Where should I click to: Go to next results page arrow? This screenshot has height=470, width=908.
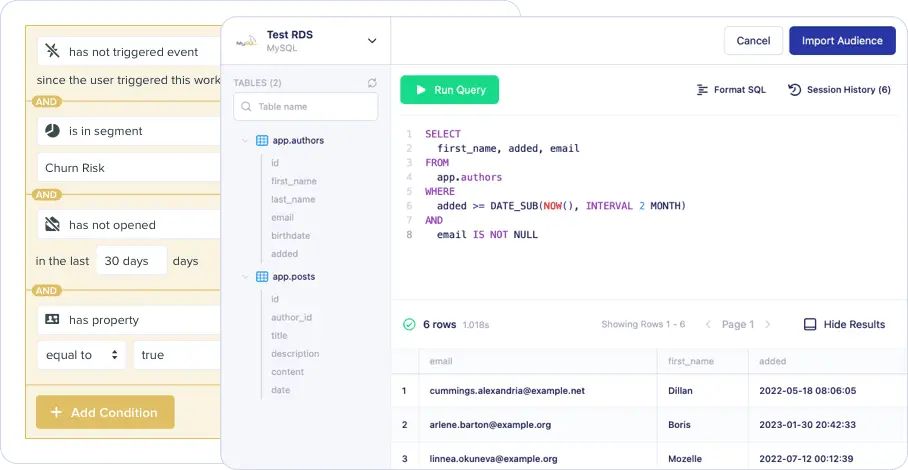(x=768, y=325)
